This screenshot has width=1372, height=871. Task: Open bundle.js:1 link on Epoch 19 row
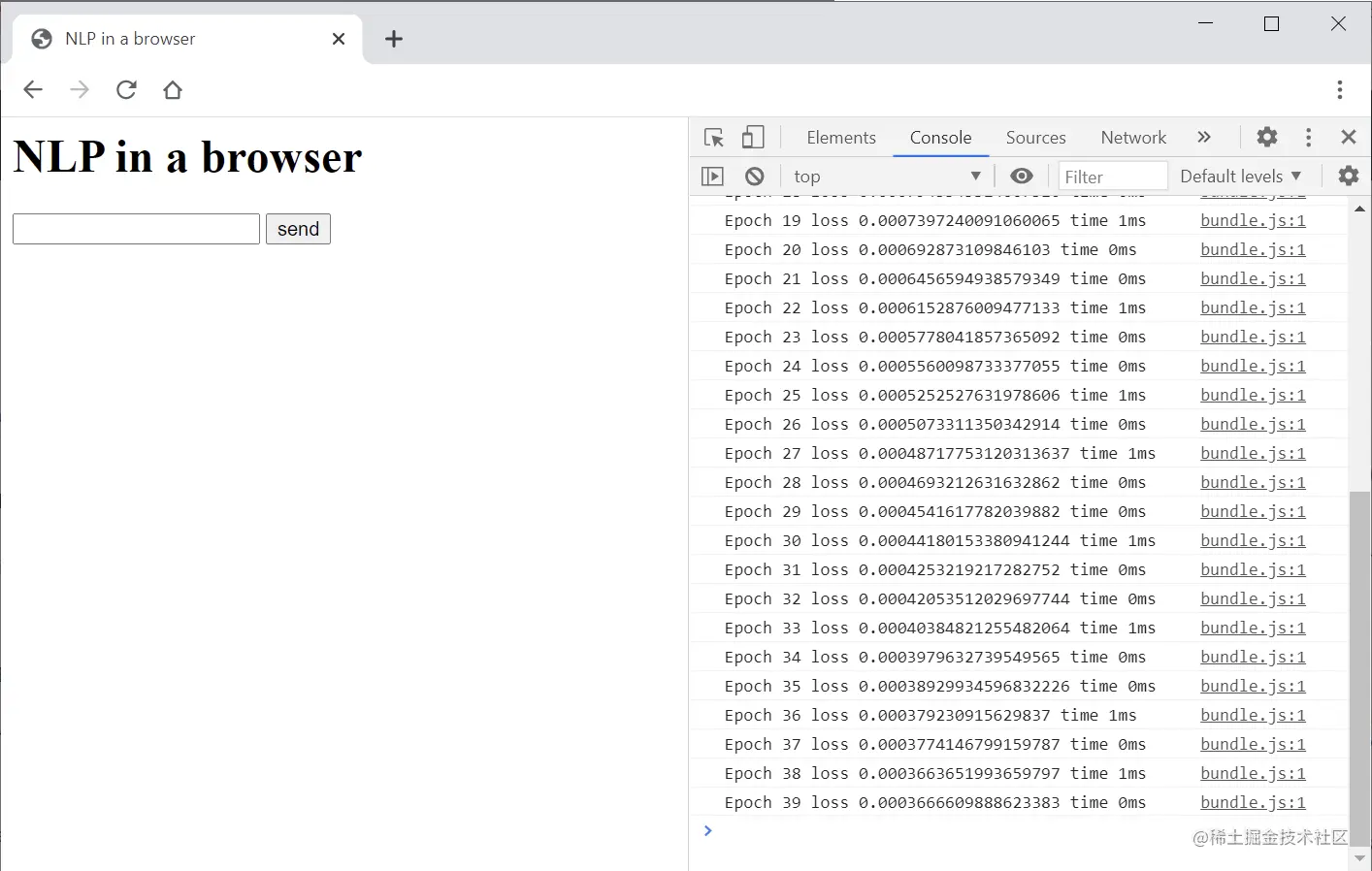tap(1253, 220)
